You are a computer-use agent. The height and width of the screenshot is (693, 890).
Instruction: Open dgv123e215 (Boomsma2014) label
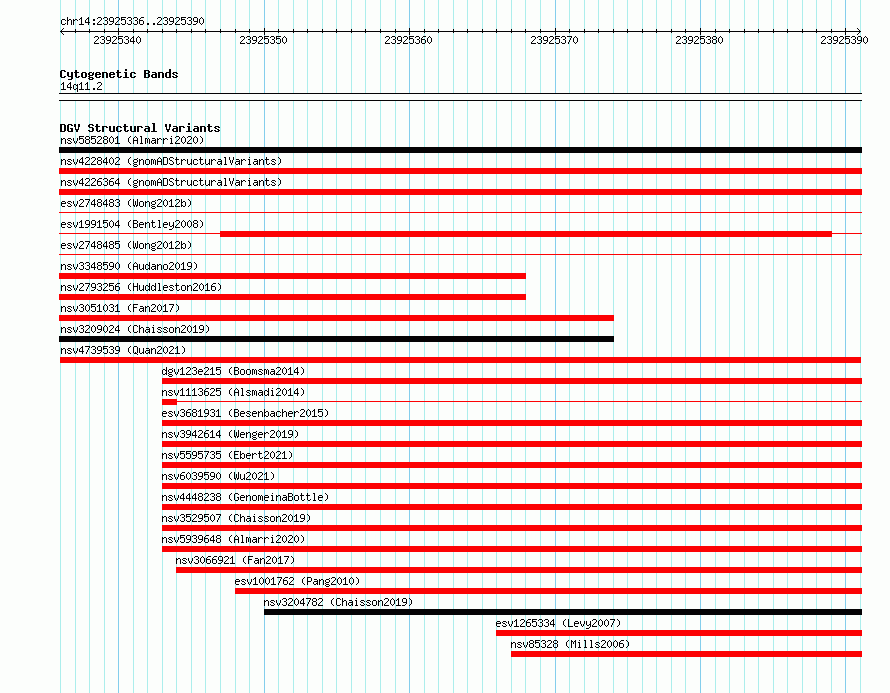[x=233, y=371]
